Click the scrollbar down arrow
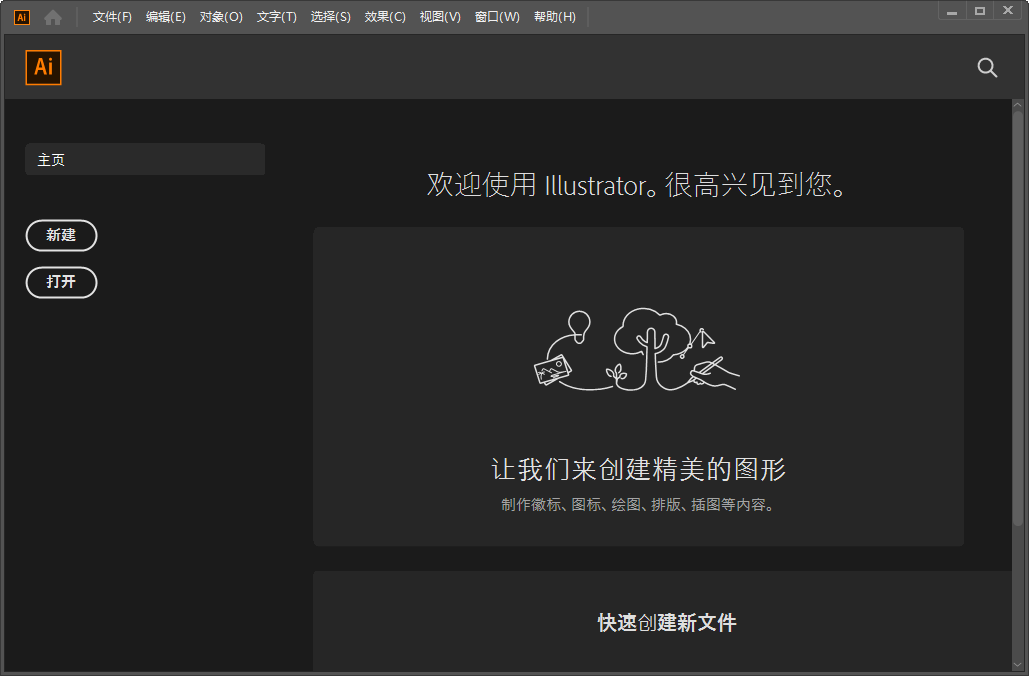 tap(1018, 665)
